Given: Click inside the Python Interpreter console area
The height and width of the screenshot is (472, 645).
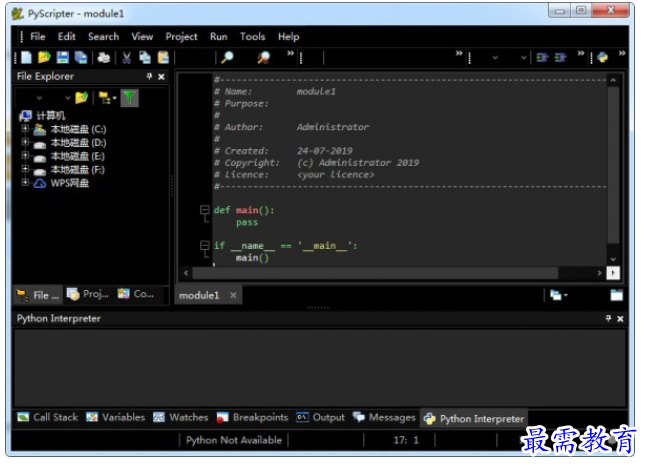Looking at the screenshot, I should tap(320, 368).
